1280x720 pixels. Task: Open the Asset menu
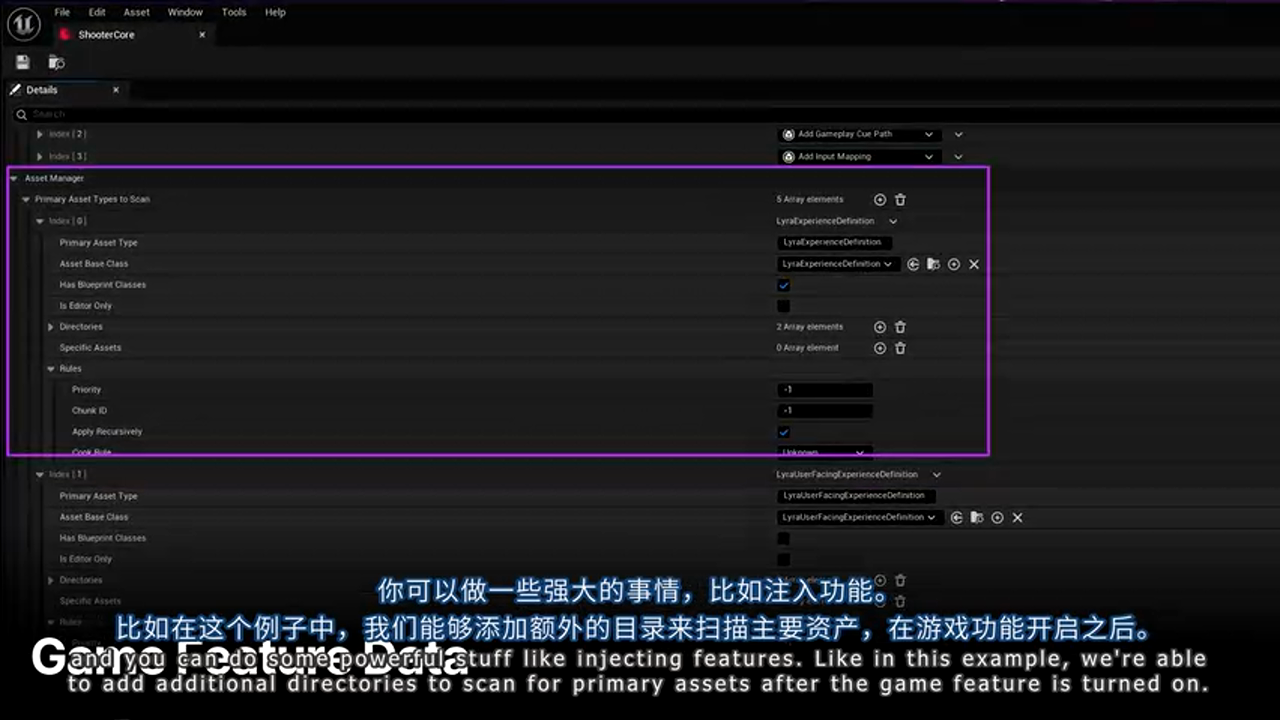pyautogui.click(x=136, y=12)
